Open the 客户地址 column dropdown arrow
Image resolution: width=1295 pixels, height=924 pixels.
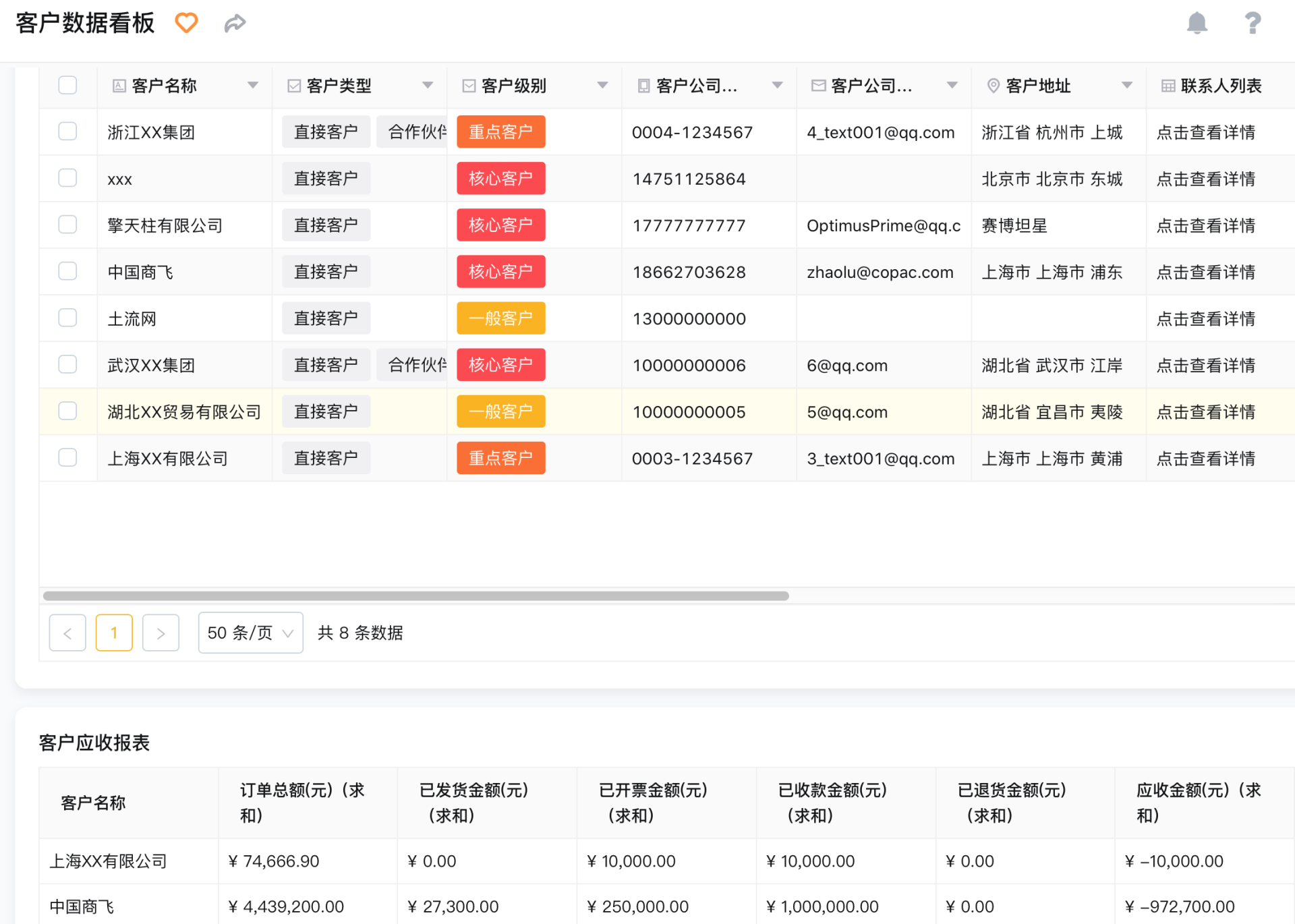(1126, 86)
